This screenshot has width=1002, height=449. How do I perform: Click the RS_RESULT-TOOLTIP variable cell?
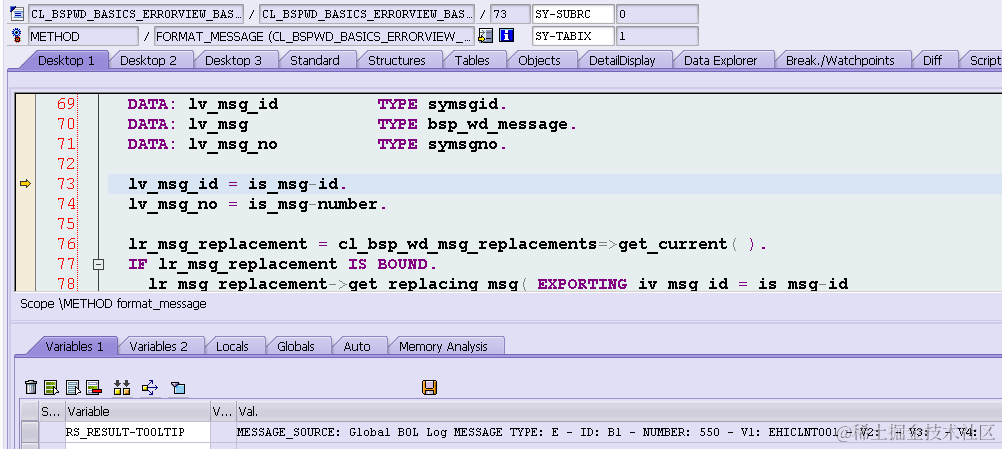tap(137, 432)
